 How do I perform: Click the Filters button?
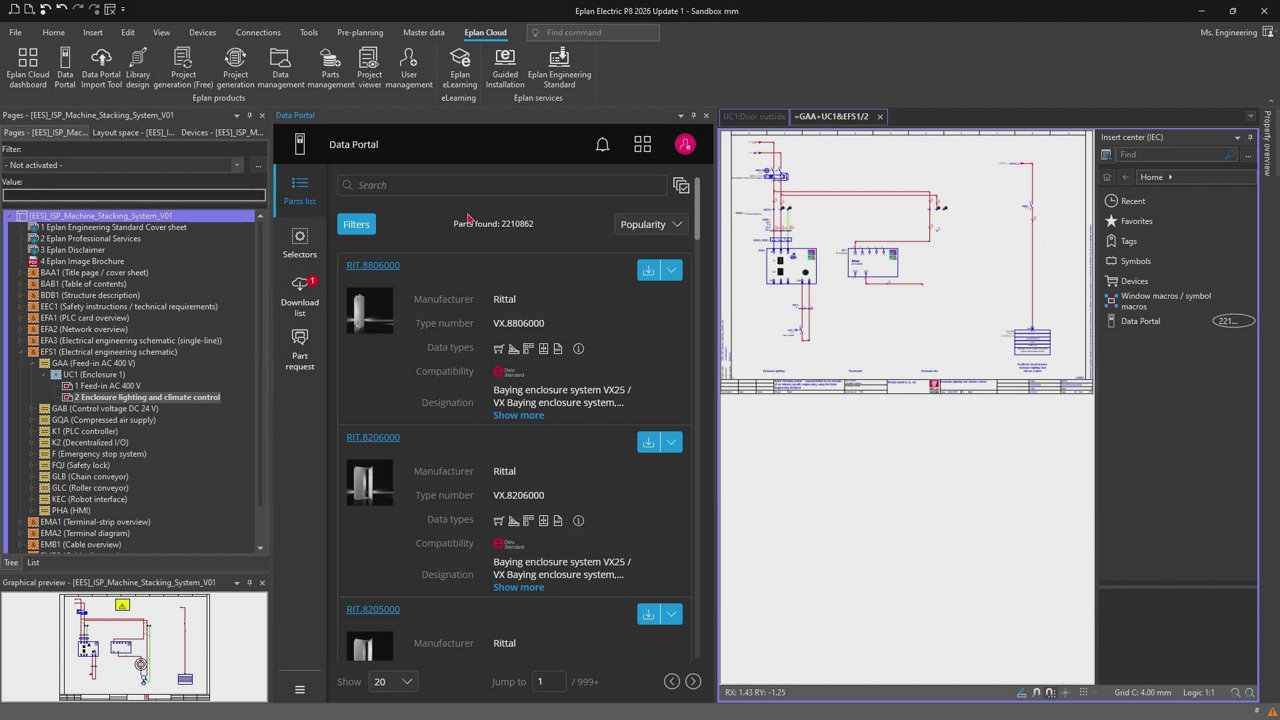click(356, 224)
